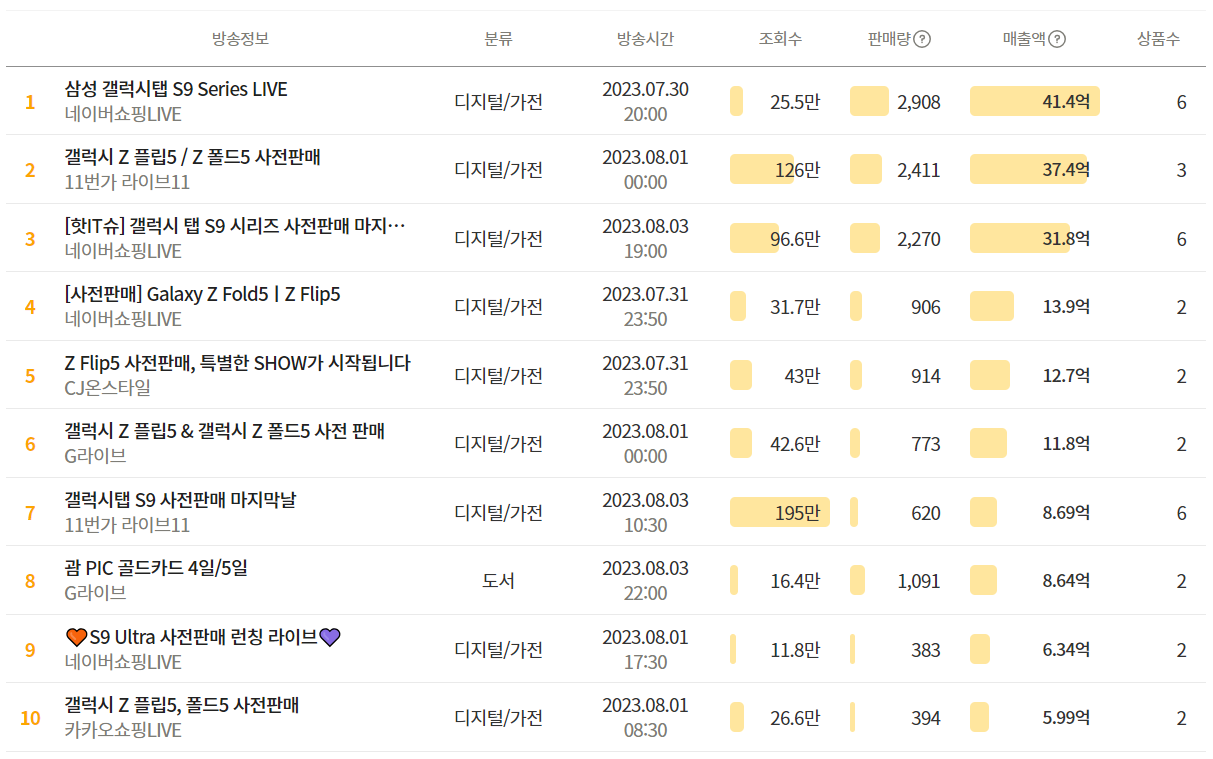Click the 1,091 sales volume value

(x=919, y=580)
